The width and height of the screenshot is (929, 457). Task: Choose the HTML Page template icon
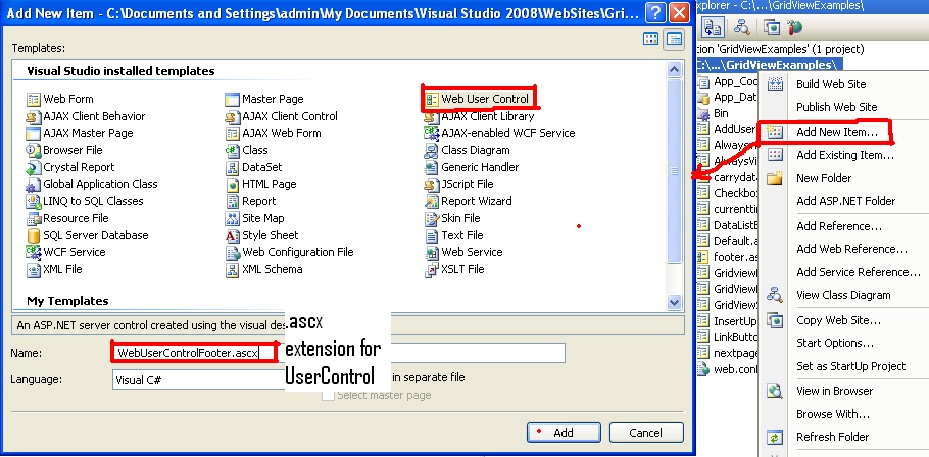(232, 184)
